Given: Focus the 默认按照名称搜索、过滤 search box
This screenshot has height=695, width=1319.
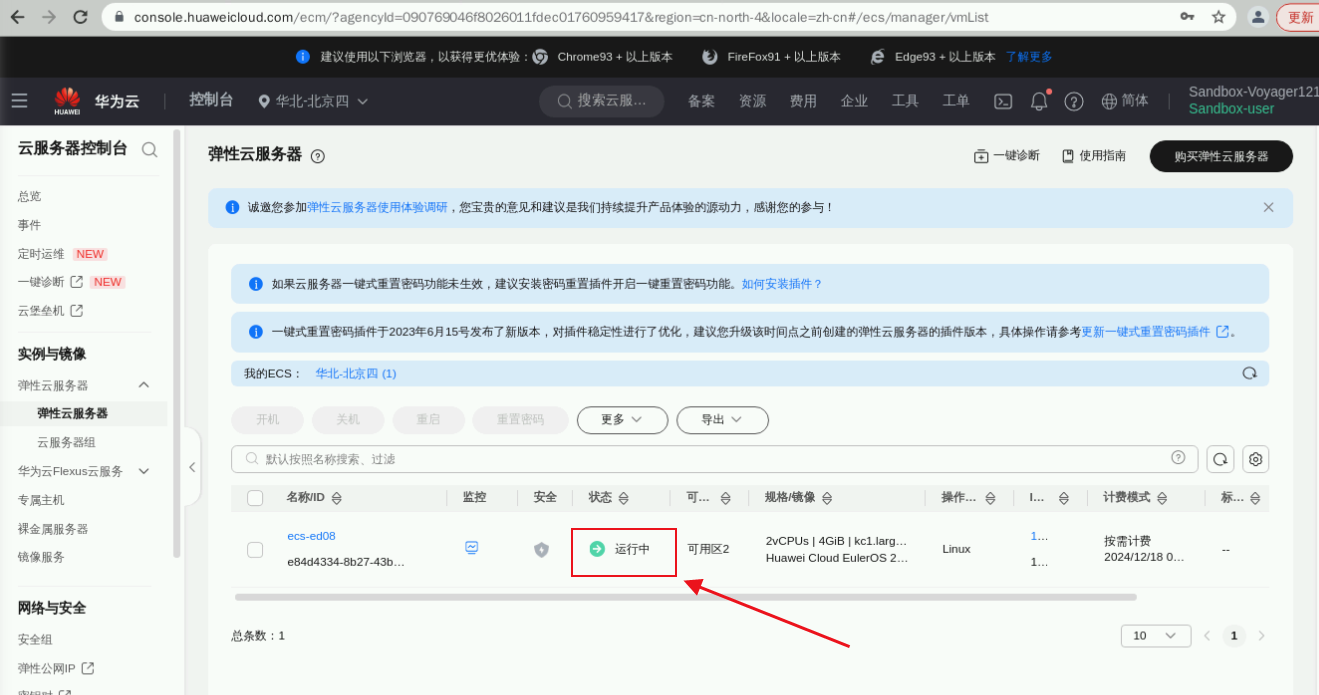Looking at the screenshot, I should pyautogui.click(x=714, y=459).
